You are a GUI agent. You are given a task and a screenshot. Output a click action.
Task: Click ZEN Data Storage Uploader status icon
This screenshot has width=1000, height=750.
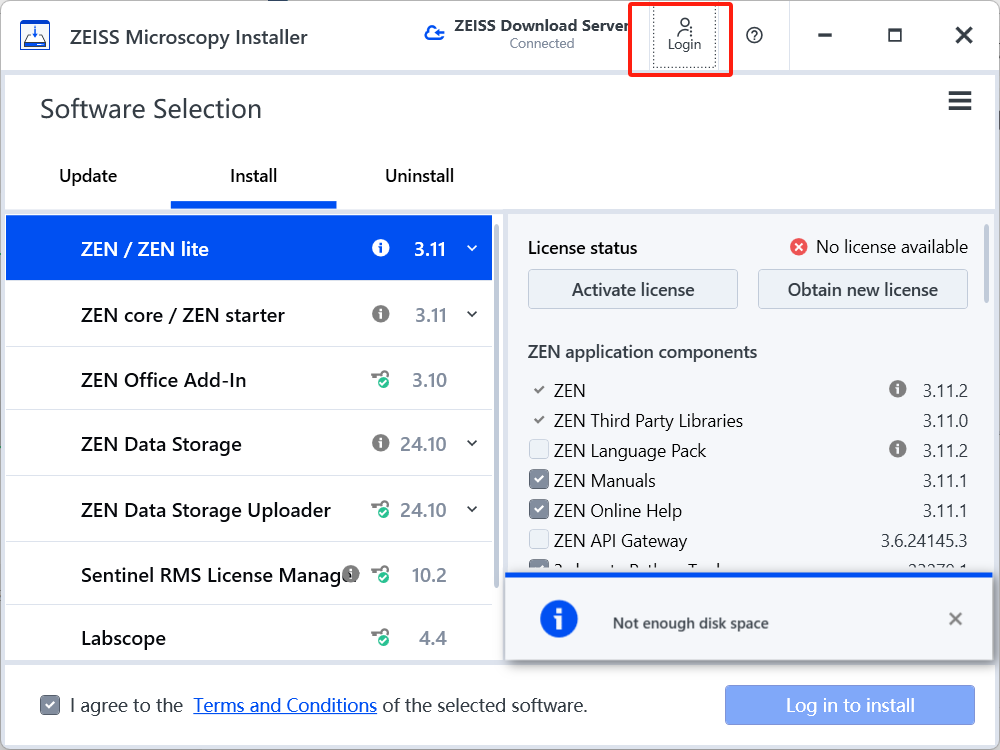coord(381,510)
